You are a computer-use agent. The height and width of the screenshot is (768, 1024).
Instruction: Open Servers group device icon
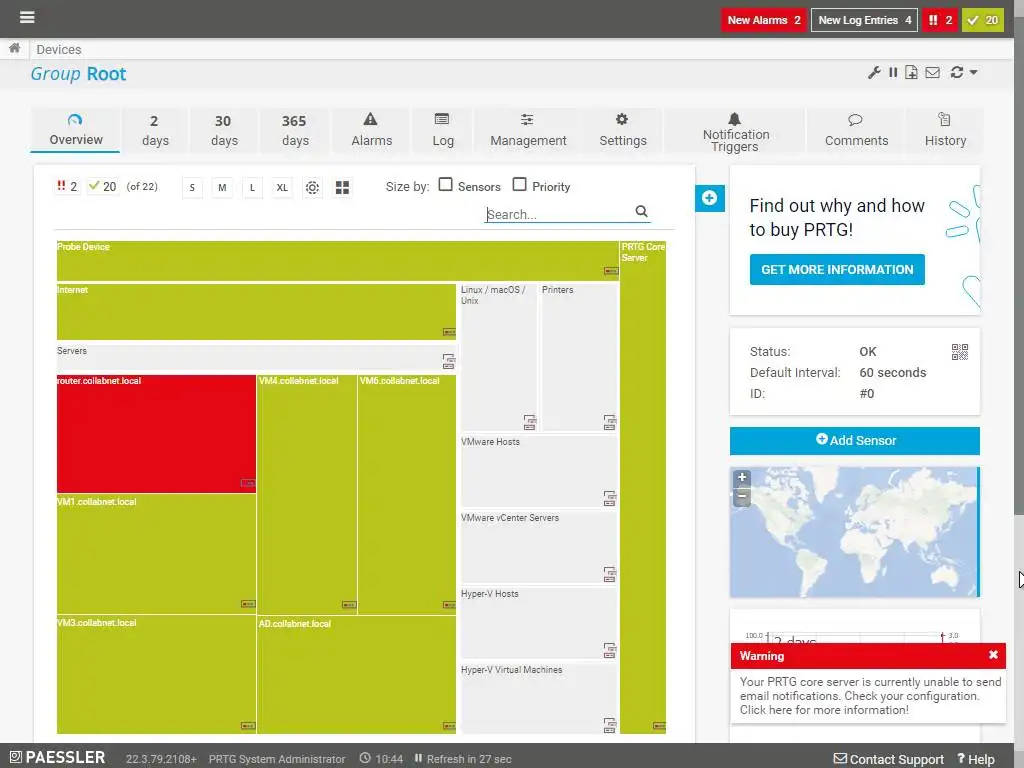(x=449, y=361)
